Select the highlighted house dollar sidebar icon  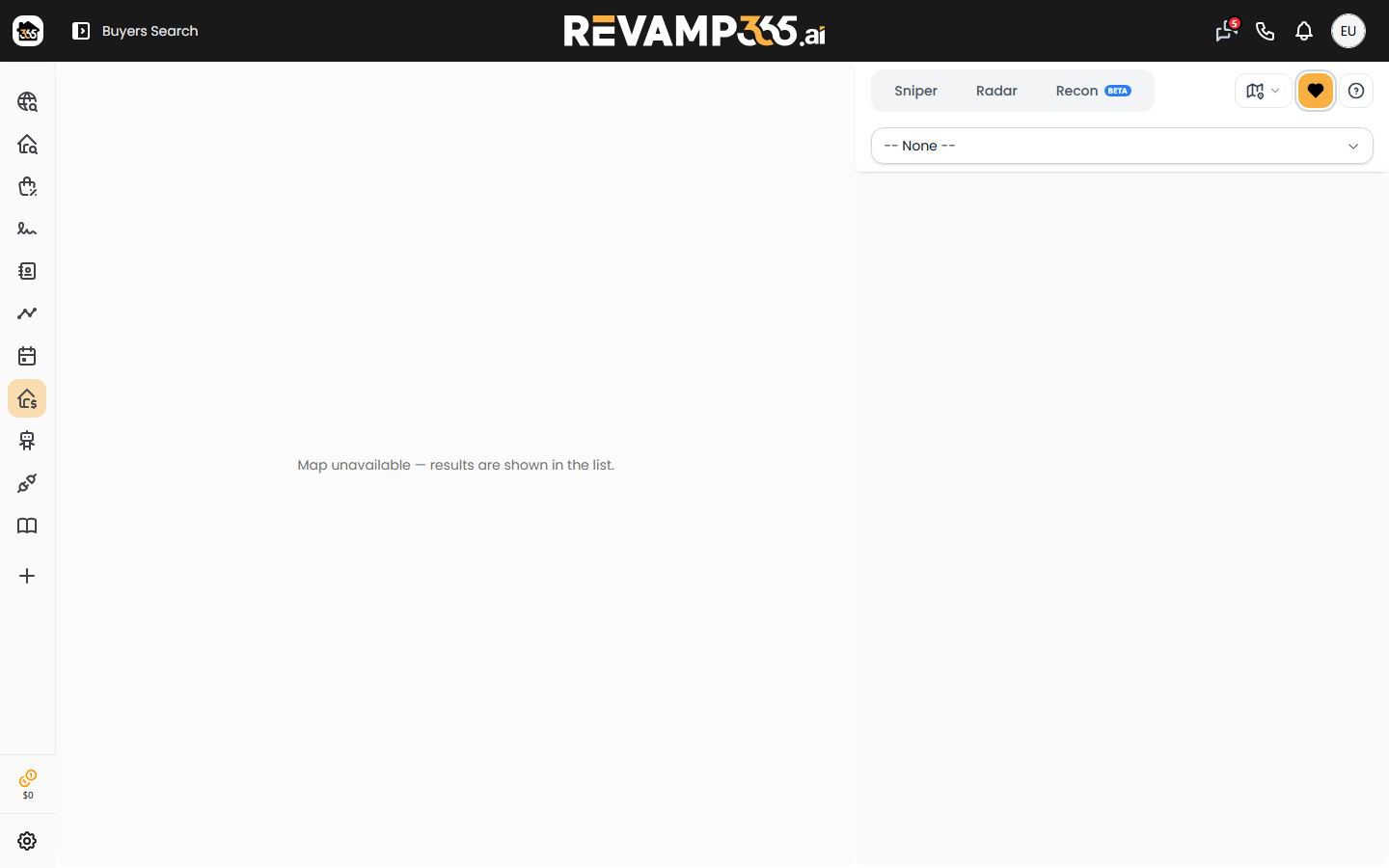point(27,398)
